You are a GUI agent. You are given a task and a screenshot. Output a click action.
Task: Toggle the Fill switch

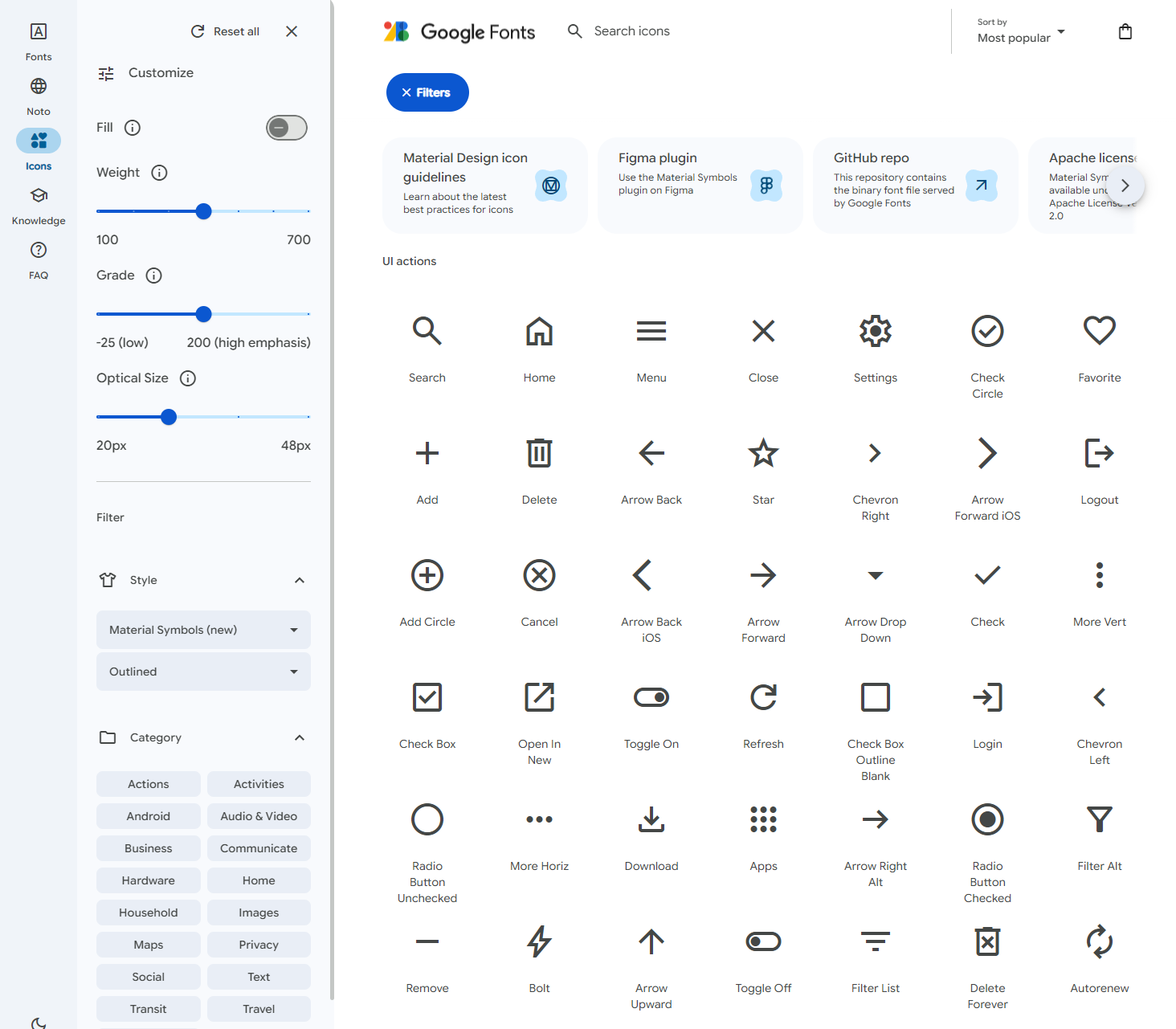(x=287, y=128)
